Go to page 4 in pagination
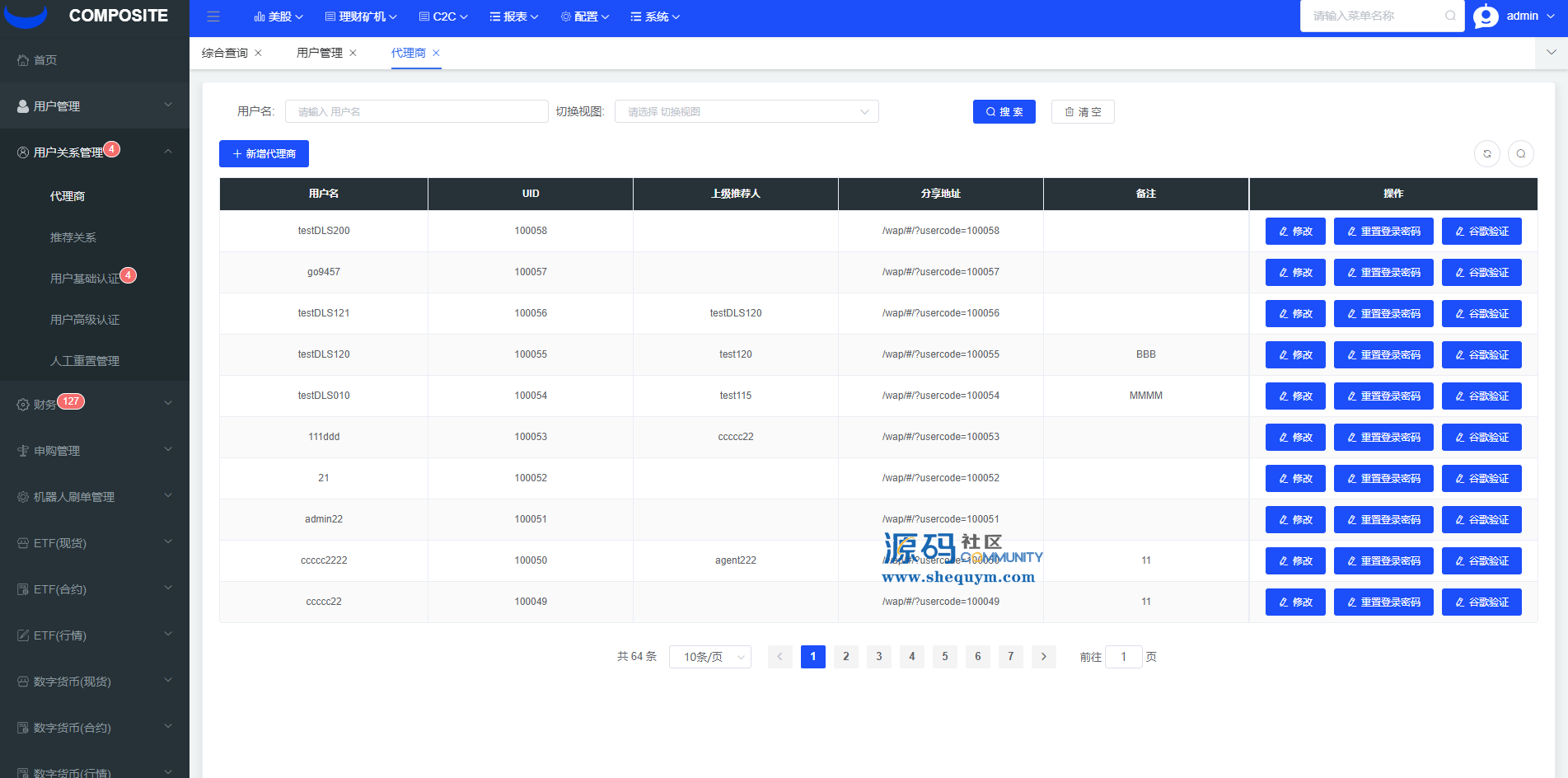1568x778 pixels. pyautogui.click(x=912, y=657)
